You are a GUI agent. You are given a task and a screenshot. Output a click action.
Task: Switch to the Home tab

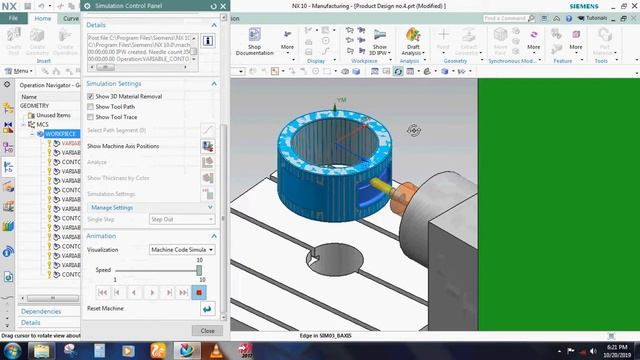tap(42, 18)
